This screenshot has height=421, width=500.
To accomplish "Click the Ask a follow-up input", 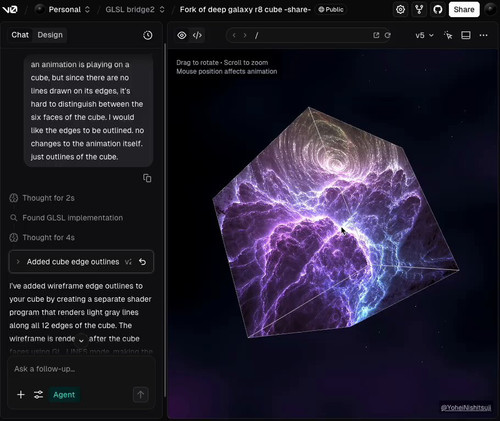I will tap(81, 369).
